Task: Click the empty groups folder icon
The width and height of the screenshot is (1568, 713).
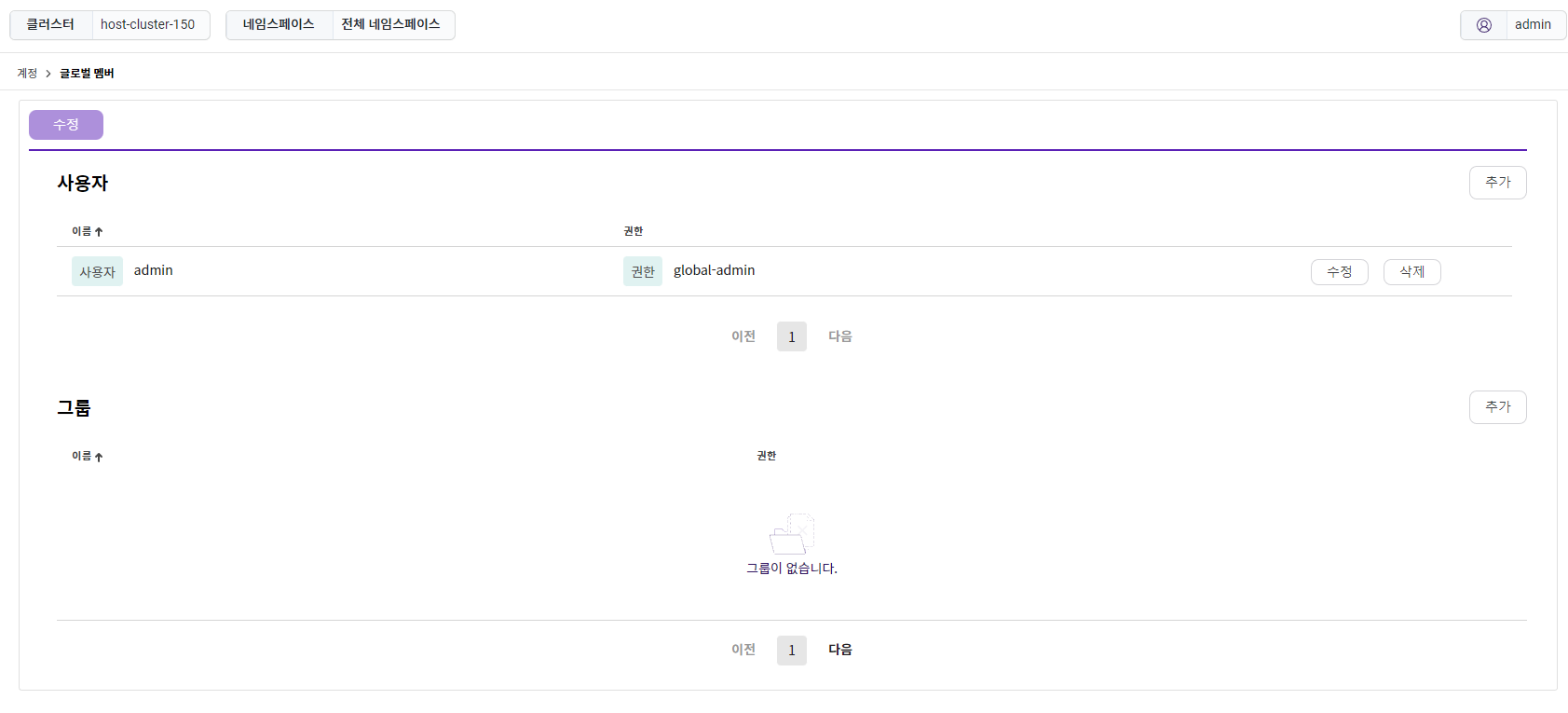Action: click(x=792, y=534)
